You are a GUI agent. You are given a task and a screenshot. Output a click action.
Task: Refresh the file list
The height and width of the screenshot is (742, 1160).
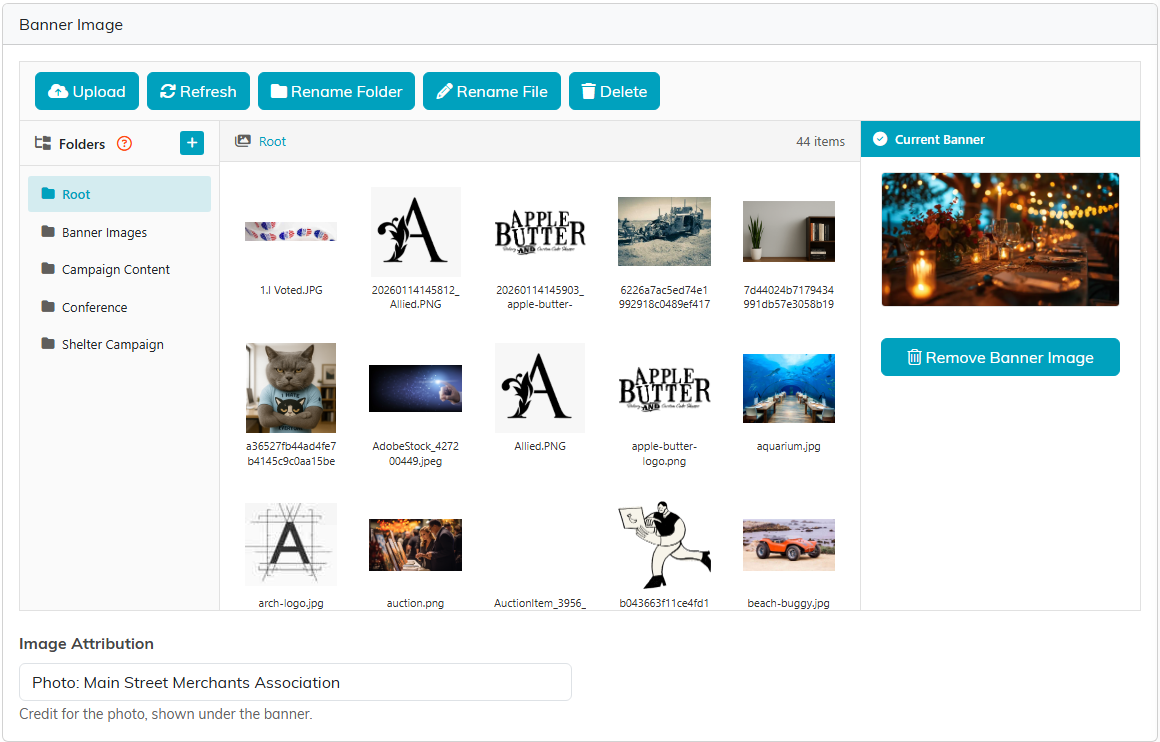[x=198, y=91]
